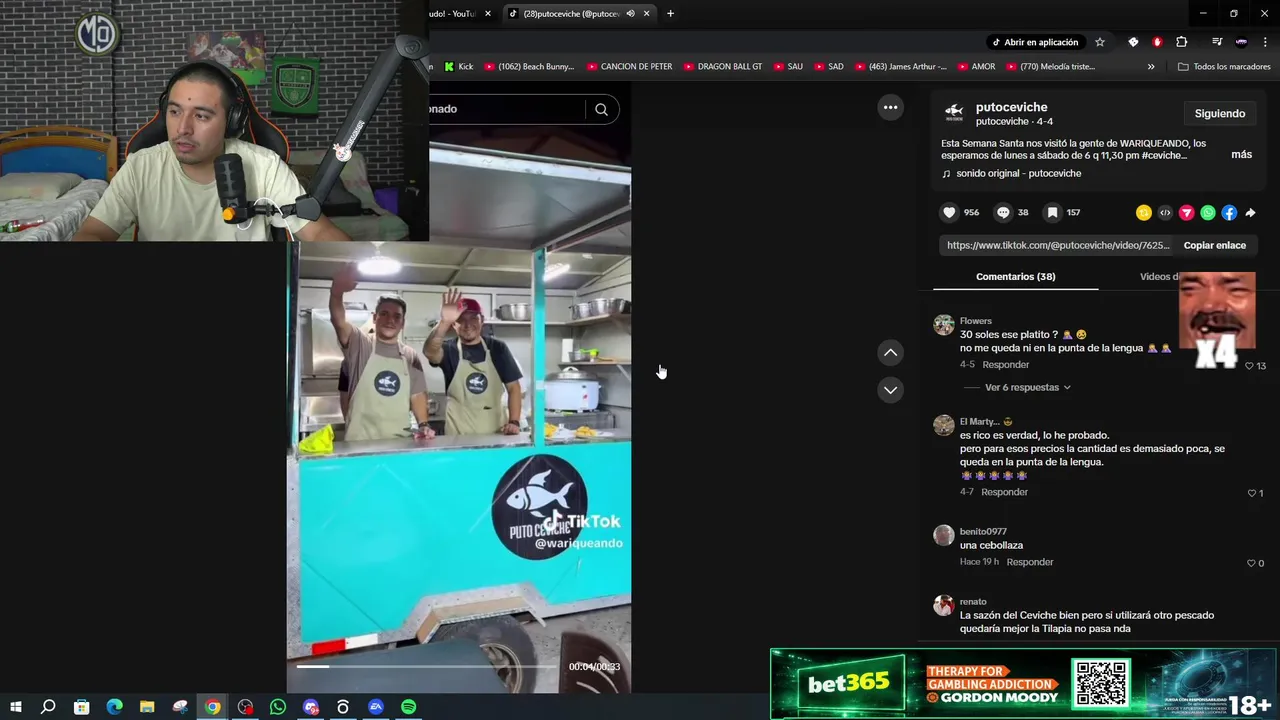Like the comment by El Marty
This screenshot has width=1280, height=720.
(x=1251, y=493)
